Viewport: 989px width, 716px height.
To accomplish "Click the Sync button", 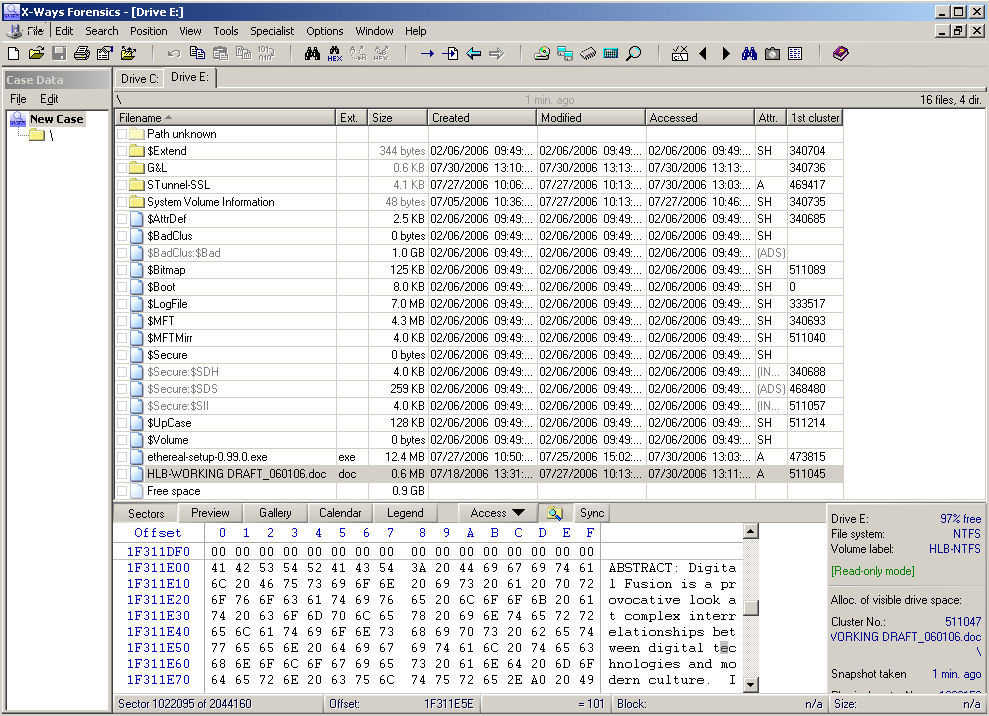I will [592, 513].
